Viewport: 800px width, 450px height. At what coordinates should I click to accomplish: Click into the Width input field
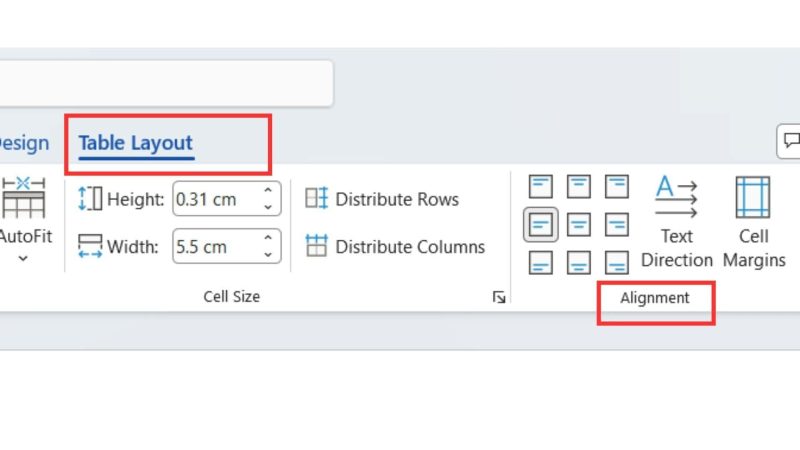pyautogui.click(x=217, y=246)
